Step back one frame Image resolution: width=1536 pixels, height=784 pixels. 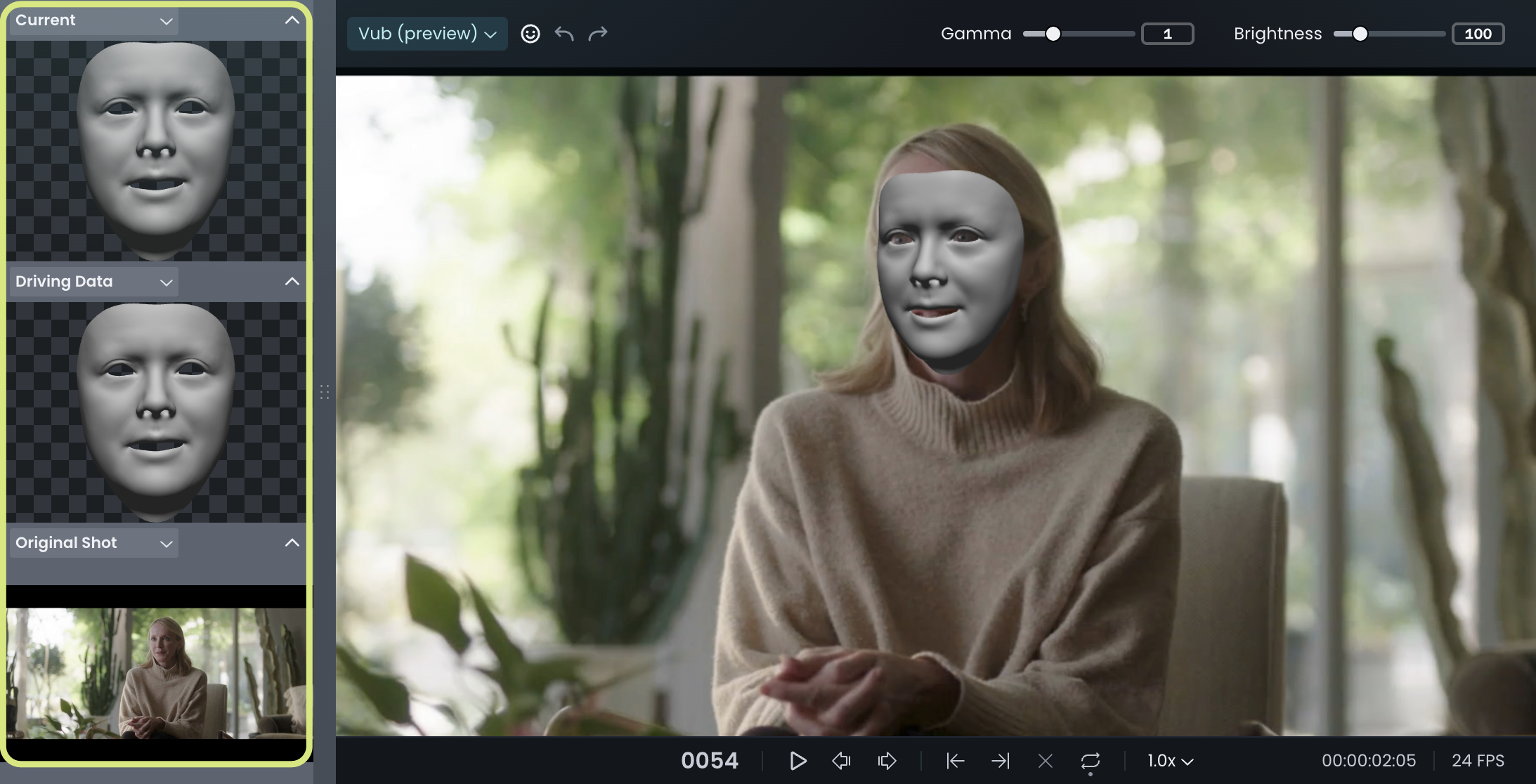point(841,761)
